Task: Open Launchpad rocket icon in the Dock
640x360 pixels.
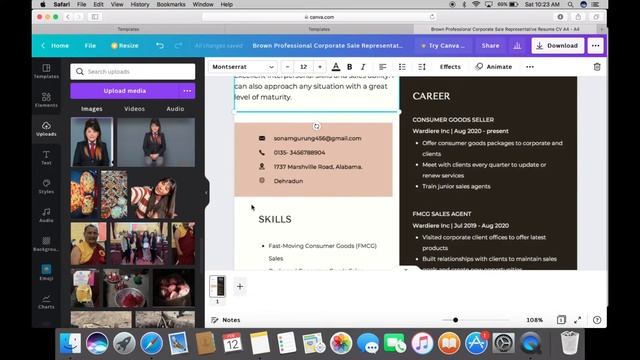Action: [x=124, y=343]
